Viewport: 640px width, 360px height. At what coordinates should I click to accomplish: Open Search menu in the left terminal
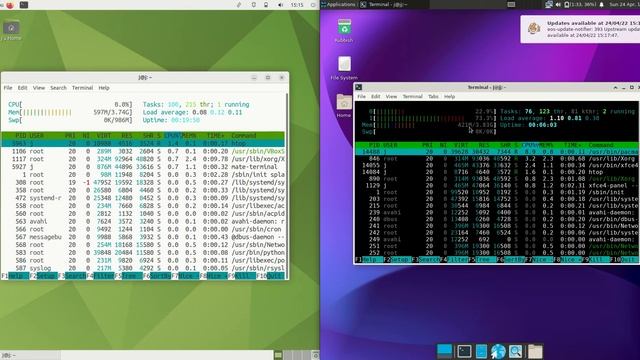pos(58,88)
